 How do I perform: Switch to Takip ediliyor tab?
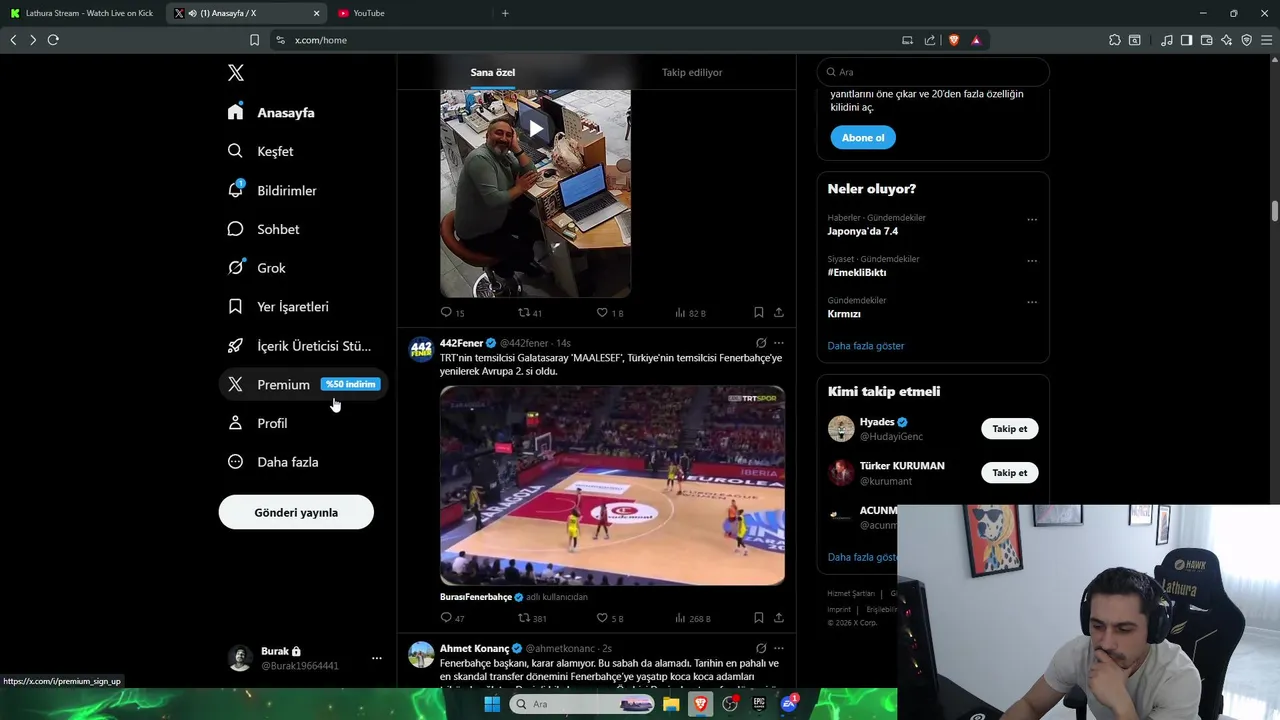(x=692, y=72)
